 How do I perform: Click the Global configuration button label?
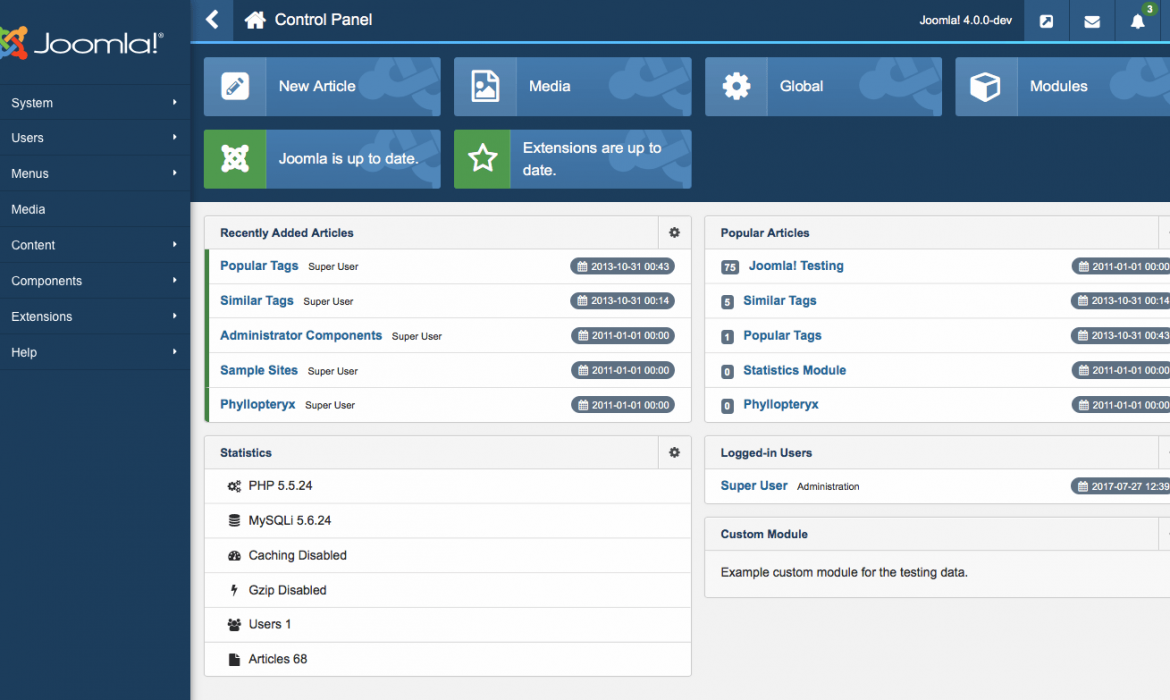801,87
